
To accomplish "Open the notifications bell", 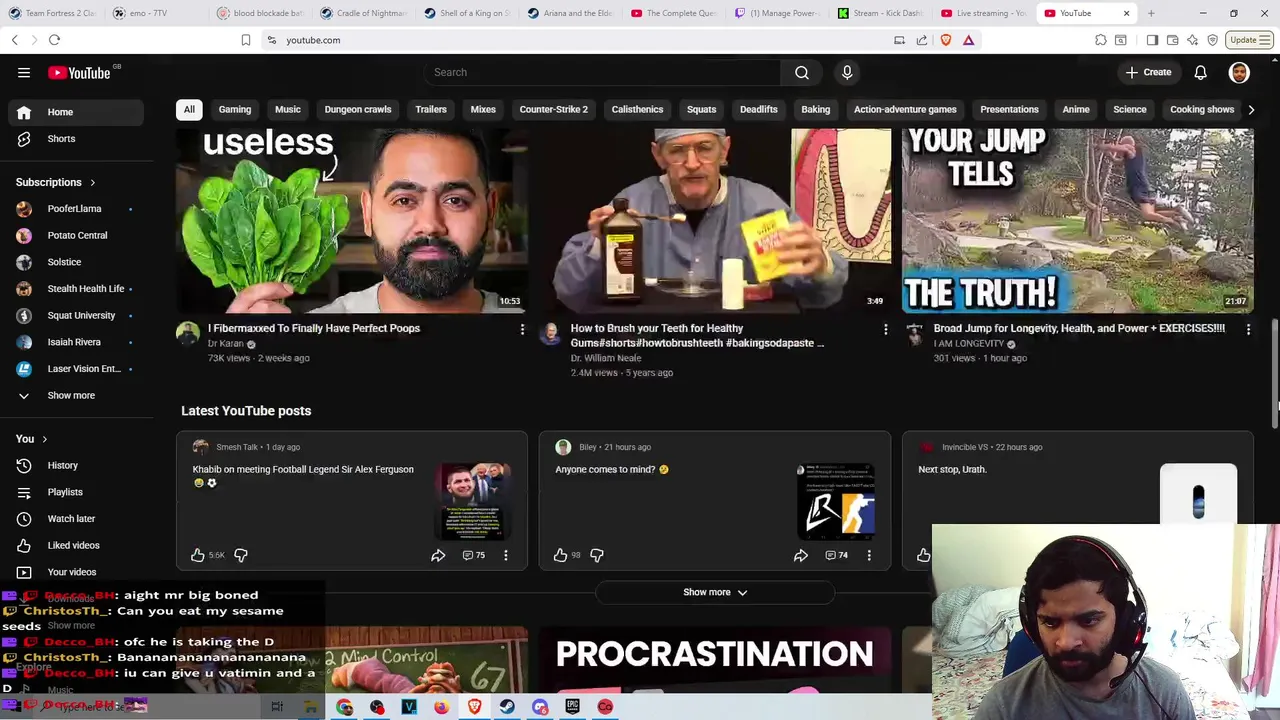I will pyautogui.click(x=1201, y=72).
